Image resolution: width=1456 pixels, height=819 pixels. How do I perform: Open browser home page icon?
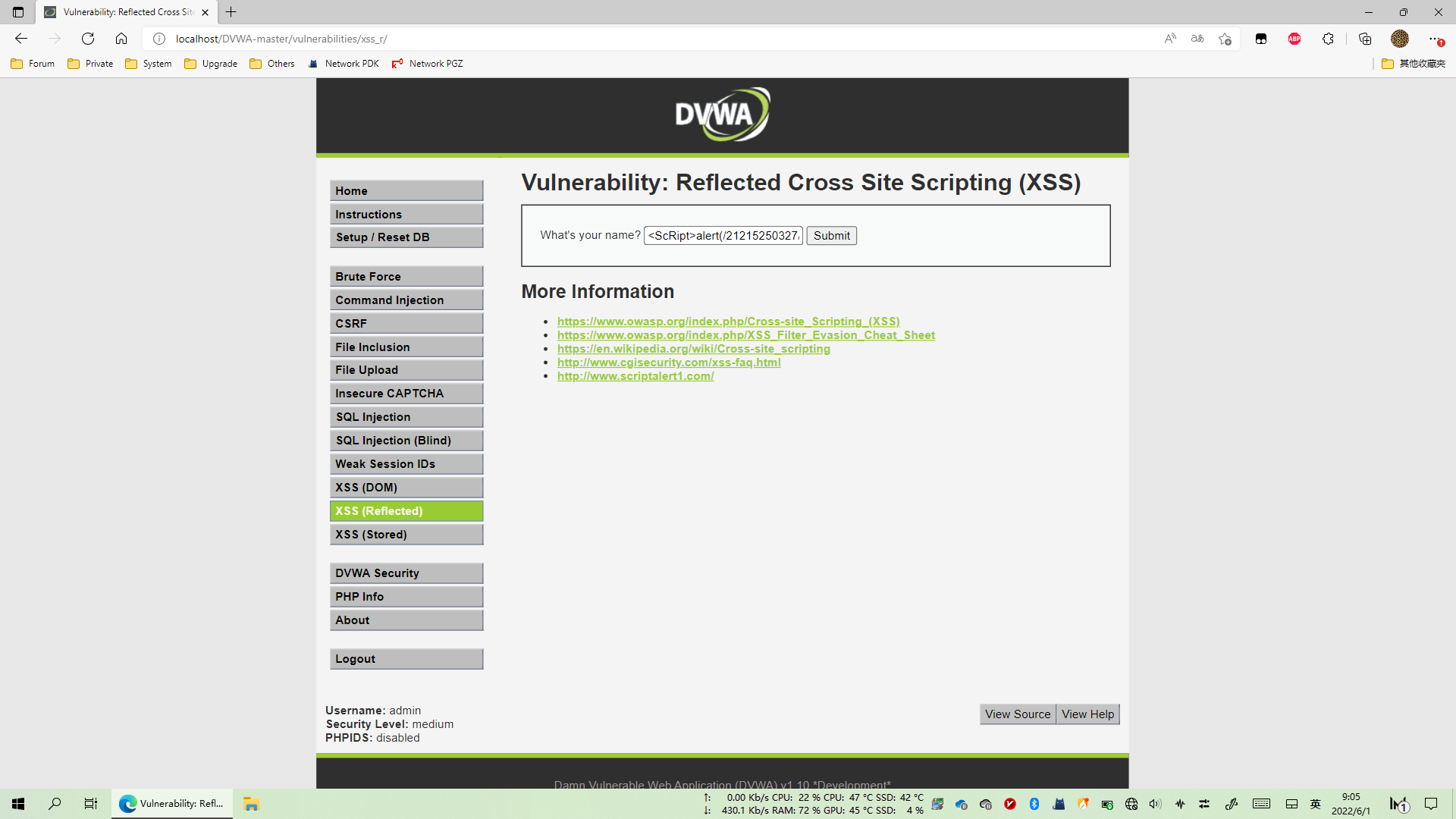tap(121, 39)
